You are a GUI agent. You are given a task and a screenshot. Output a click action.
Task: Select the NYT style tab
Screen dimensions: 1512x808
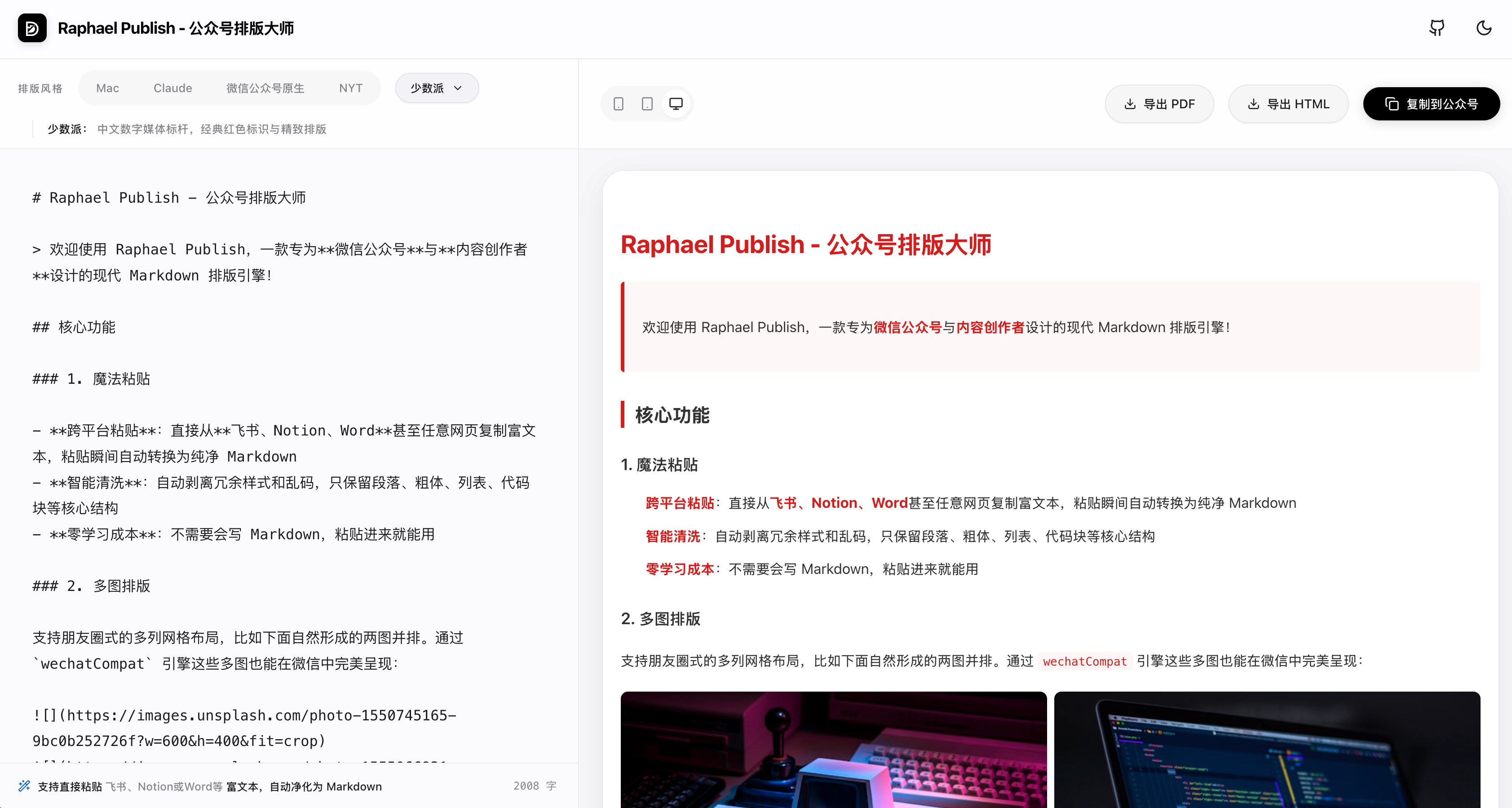pyautogui.click(x=350, y=88)
